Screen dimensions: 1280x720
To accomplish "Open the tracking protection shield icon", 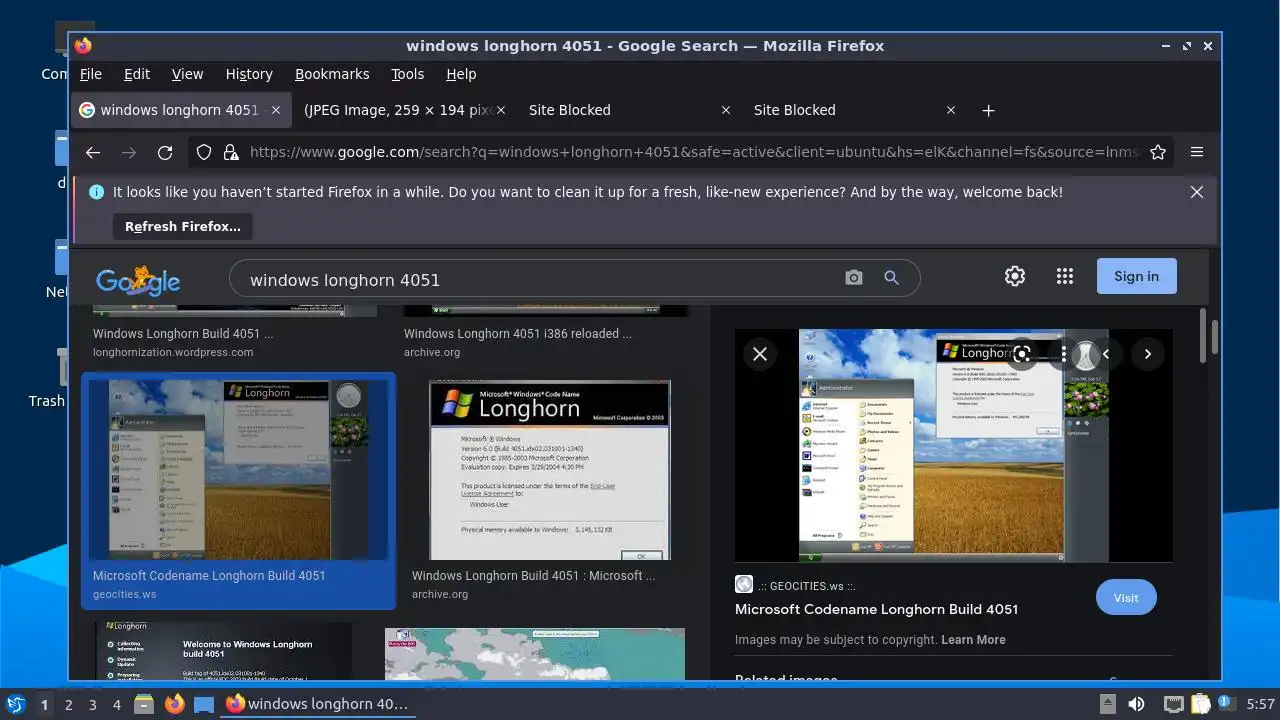I will click(x=204, y=152).
